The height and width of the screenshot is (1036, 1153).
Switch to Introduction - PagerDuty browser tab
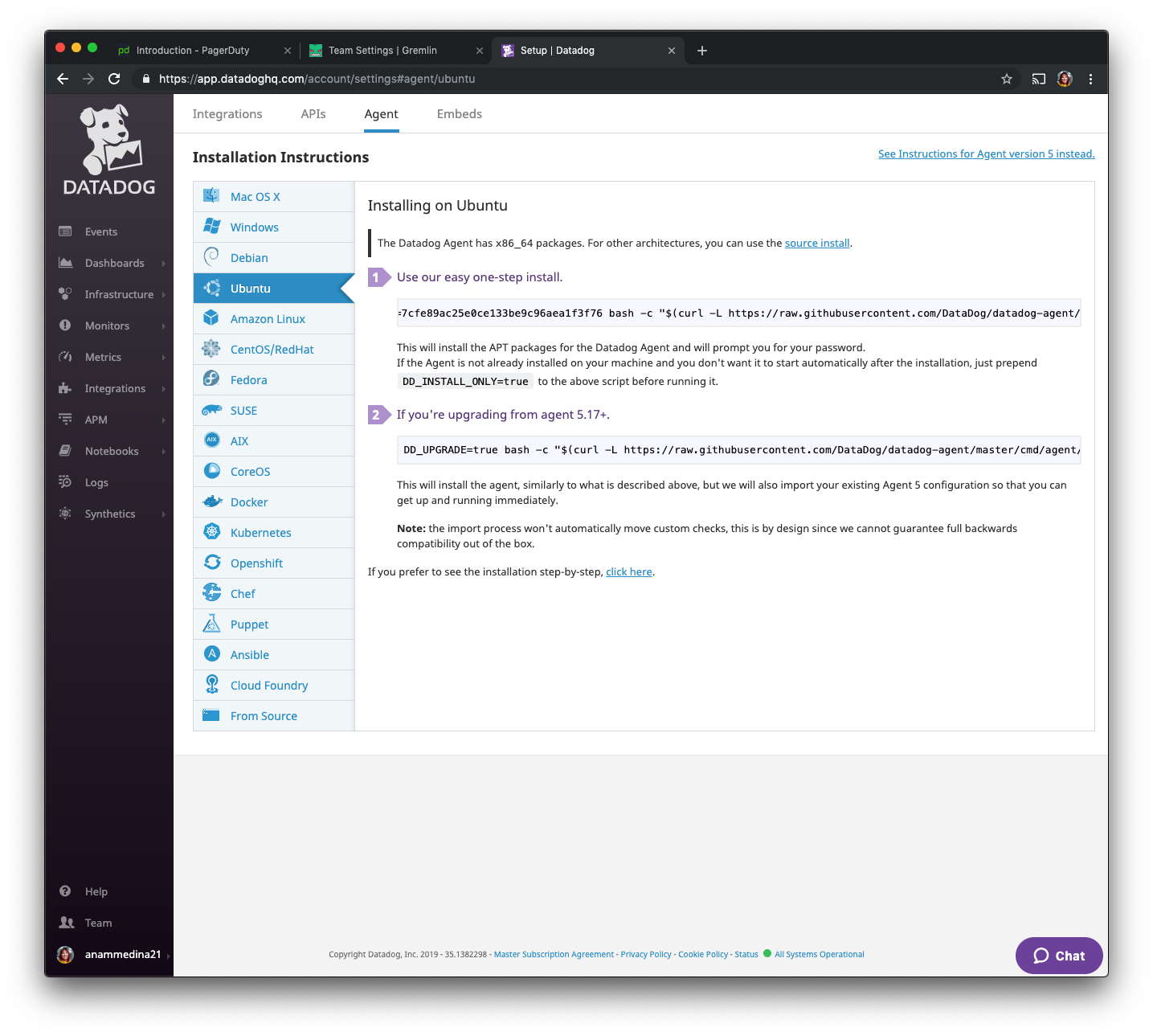(x=204, y=50)
